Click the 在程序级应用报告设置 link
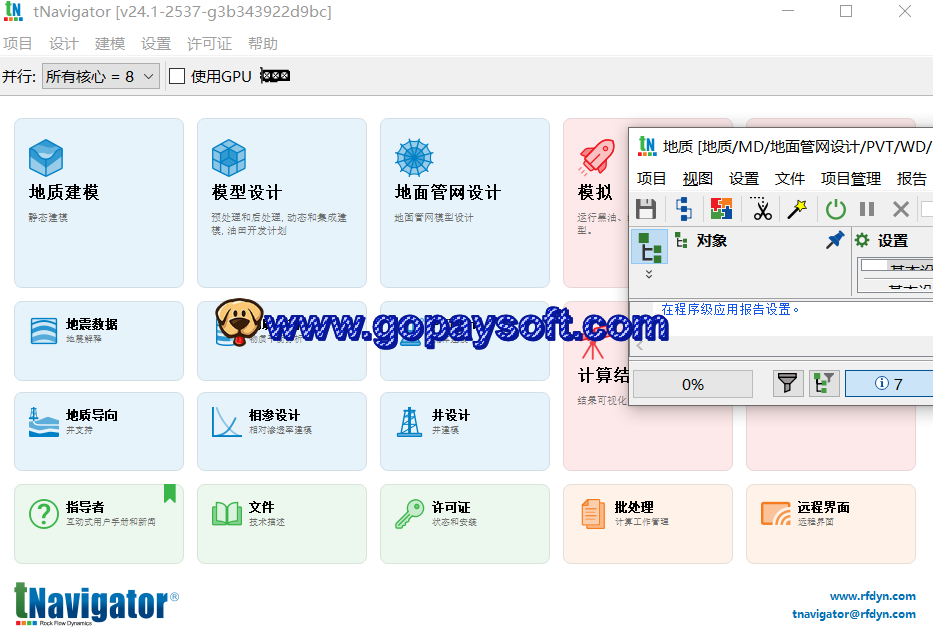Screen dimensions: 933x644 click(x=730, y=310)
